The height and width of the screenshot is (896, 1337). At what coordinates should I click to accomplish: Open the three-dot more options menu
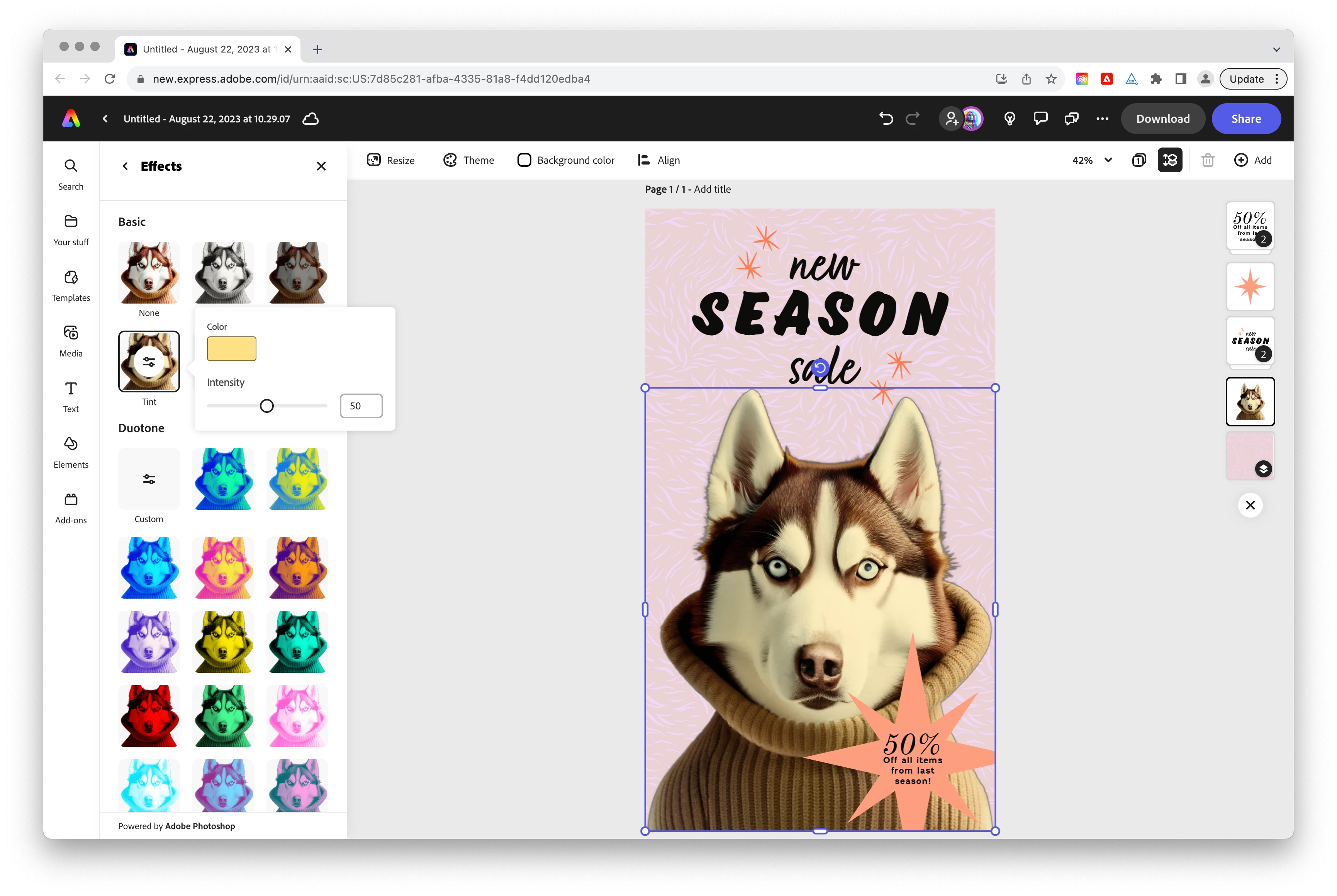click(1102, 119)
